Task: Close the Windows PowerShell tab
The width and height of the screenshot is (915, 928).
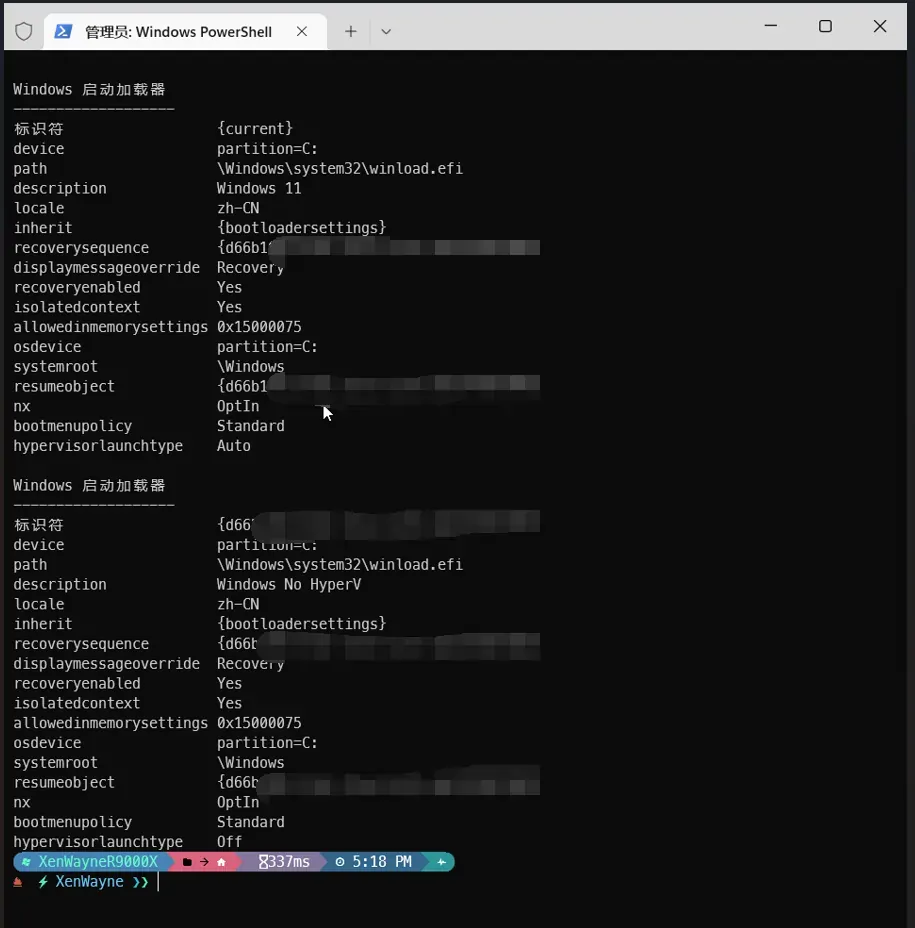Action: point(302,31)
